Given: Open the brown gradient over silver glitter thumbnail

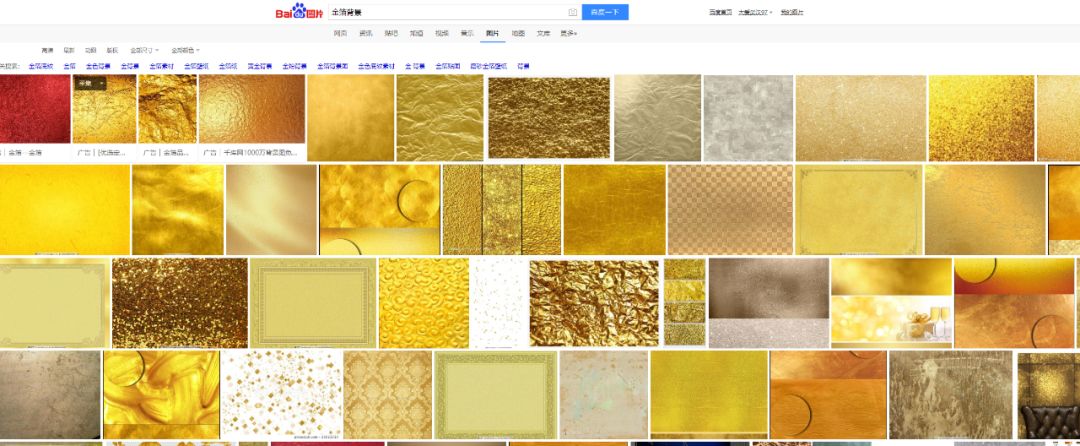Looking at the screenshot, I should pos(769,303).
